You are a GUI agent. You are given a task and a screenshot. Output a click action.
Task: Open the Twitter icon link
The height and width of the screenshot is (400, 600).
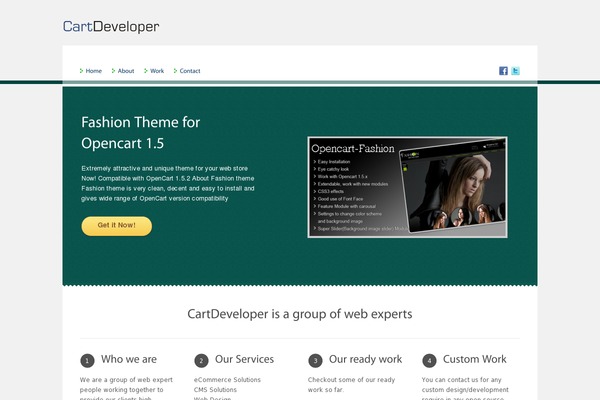(x=515, y=71)
